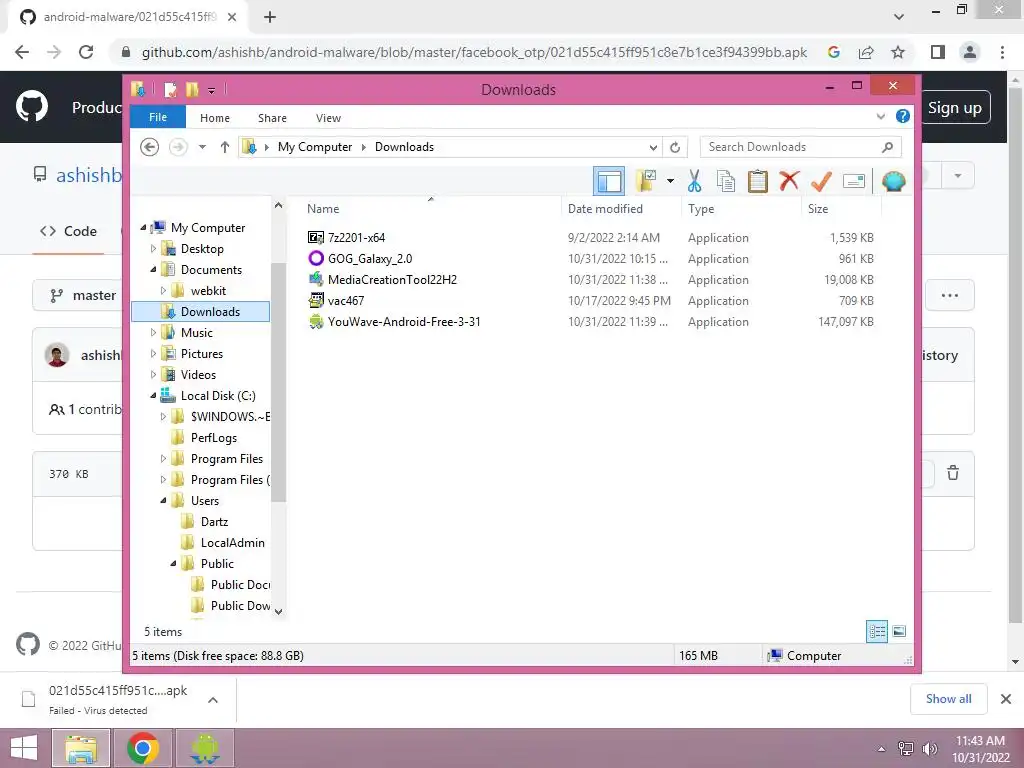Open recent locations dropdown arrow
This screenshot has width=1024, height=768.
click(202, 147)
